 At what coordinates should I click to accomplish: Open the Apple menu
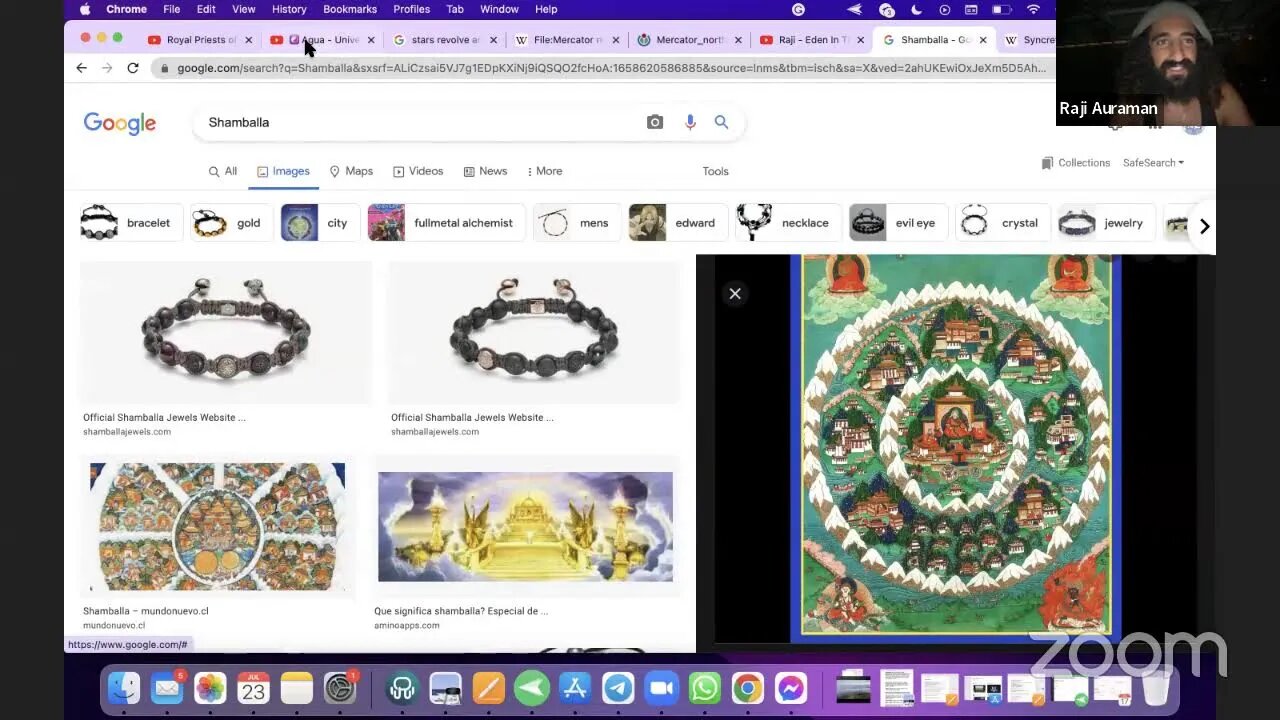coord(85,9)
